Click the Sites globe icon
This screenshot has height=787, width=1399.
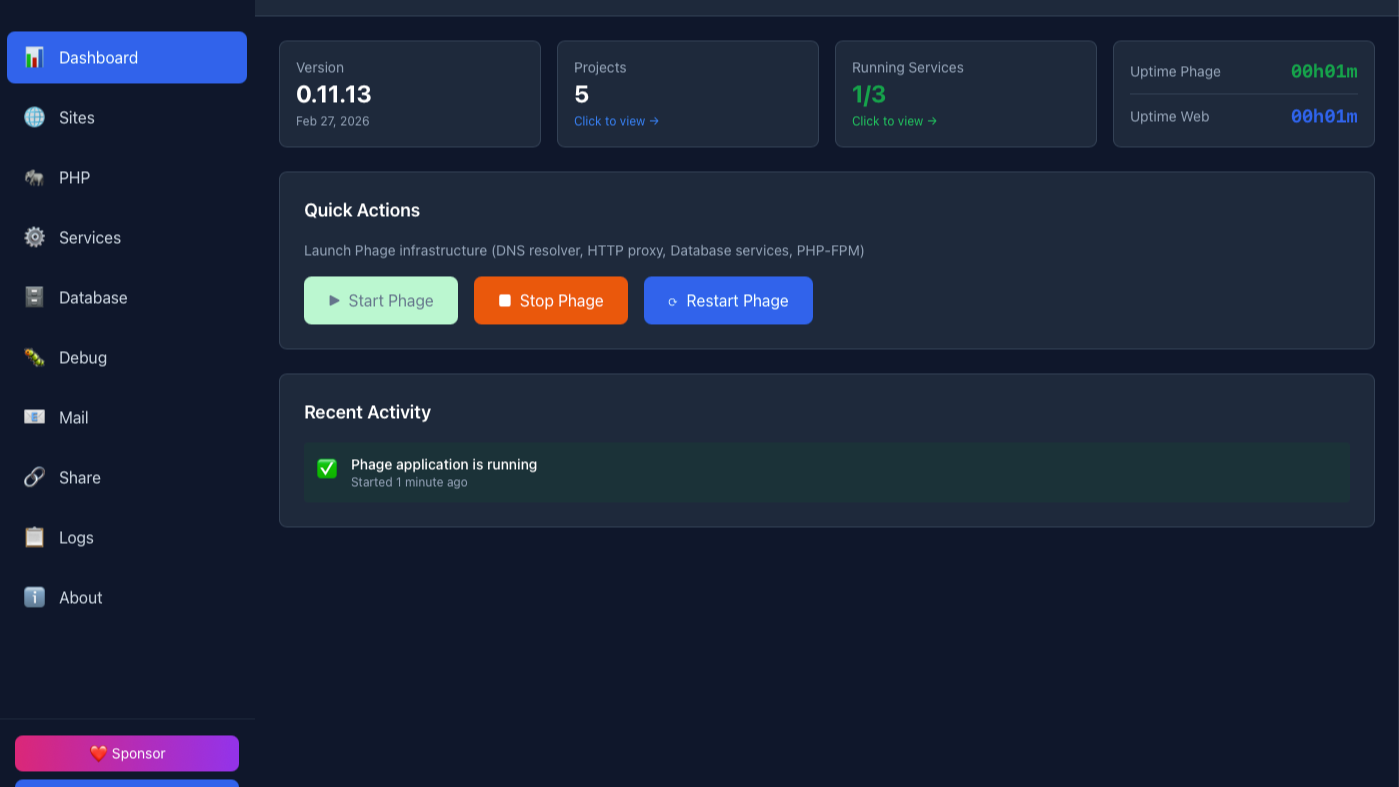pyautogui.click(x=34, y=117)
